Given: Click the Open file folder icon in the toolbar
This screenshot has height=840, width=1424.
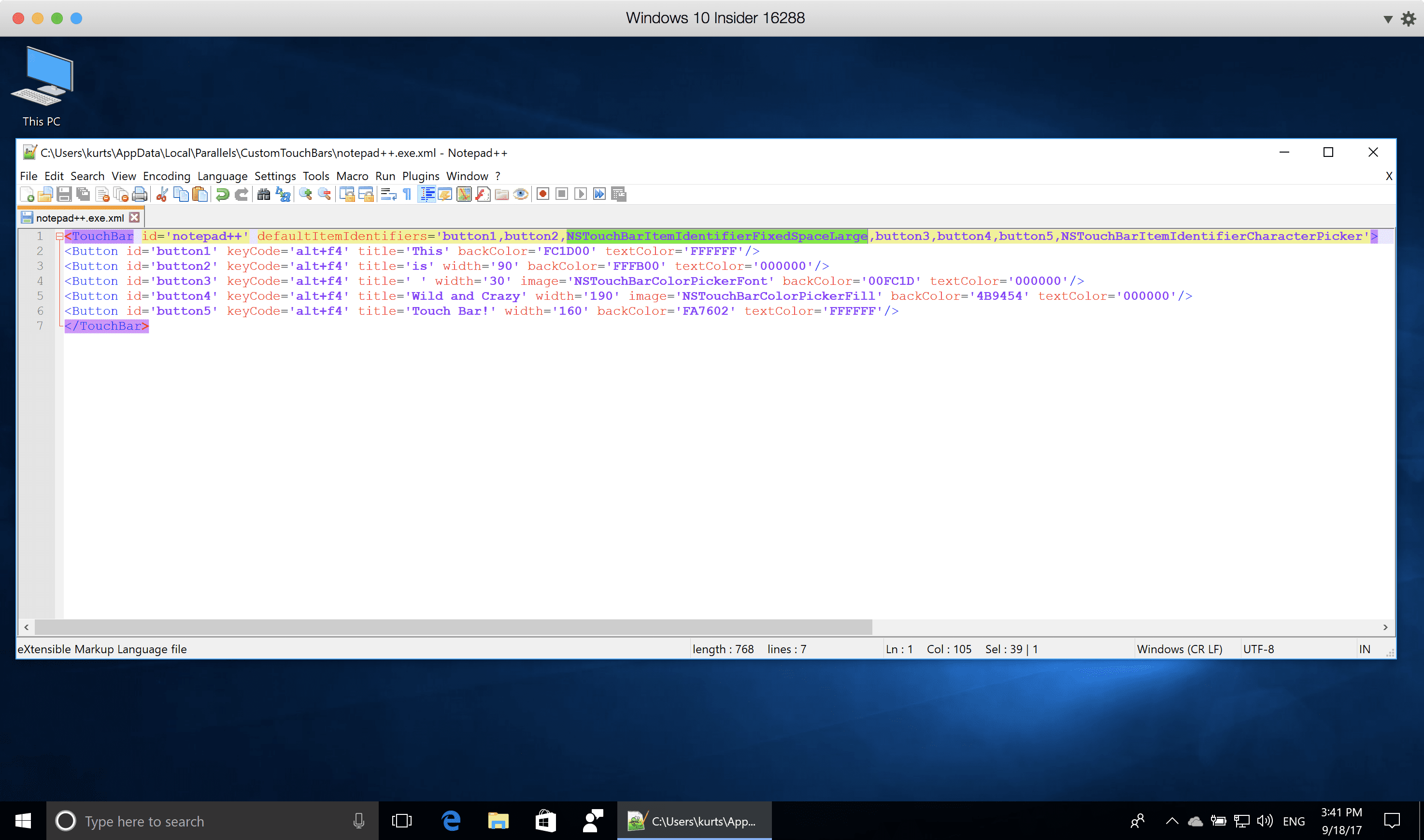Looking at the screenshot, I should pyautogui.click(x=45, y=194).
